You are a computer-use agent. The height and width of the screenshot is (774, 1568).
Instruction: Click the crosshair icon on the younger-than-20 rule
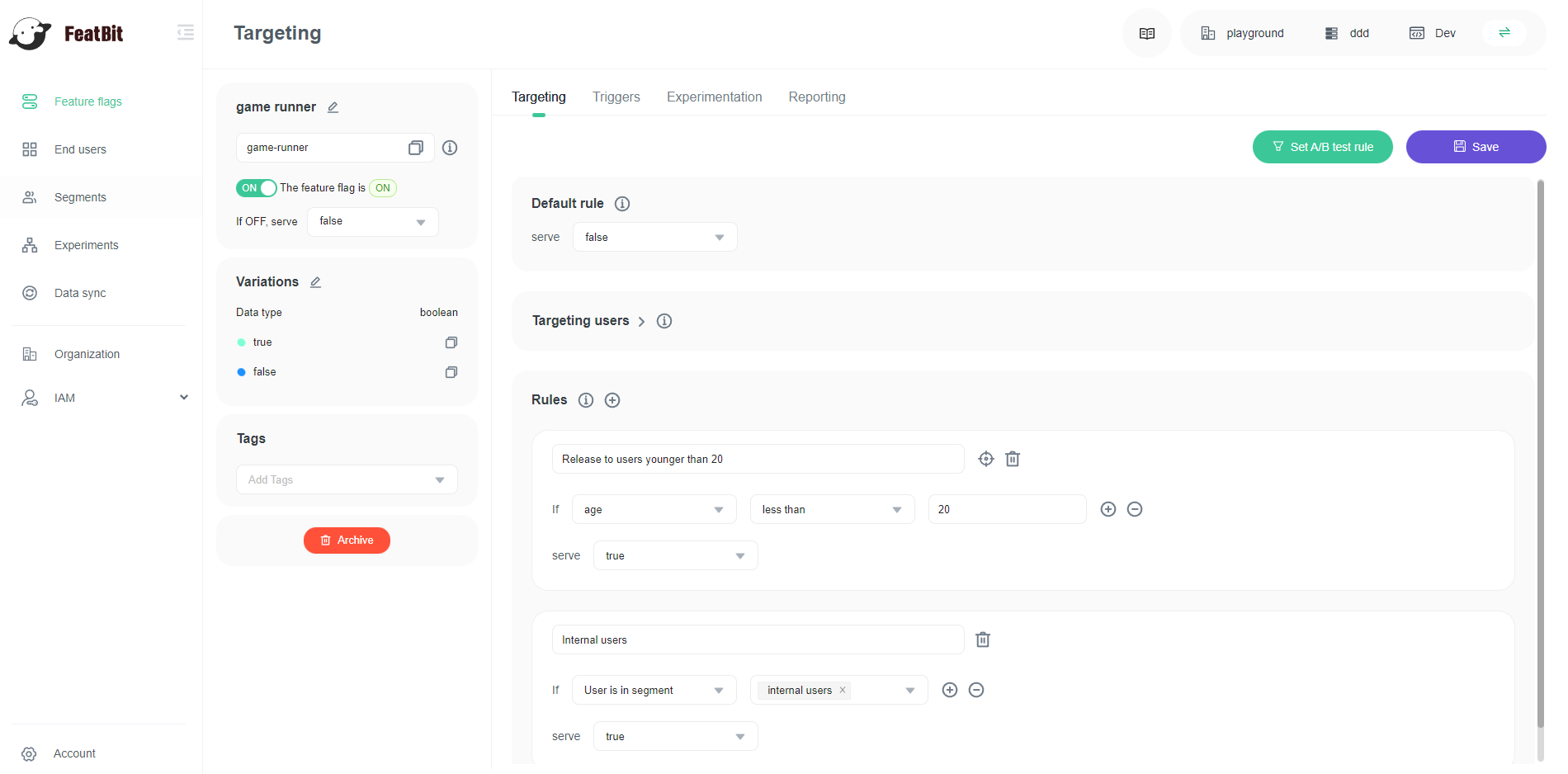pyautogui.click(x=986, y=459)
